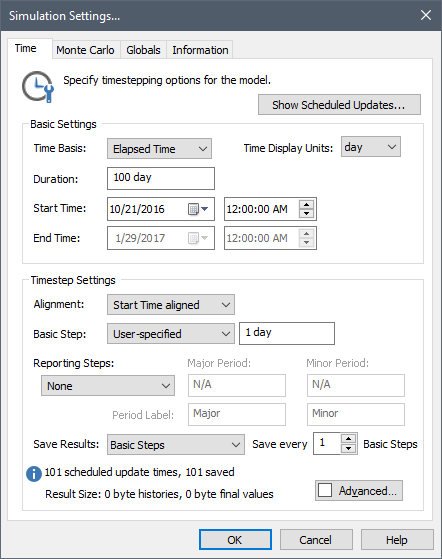Click the Start Time calendar picker icon
Image resolution: width=442 pixels, height=559 pixels.
[197, 209]
